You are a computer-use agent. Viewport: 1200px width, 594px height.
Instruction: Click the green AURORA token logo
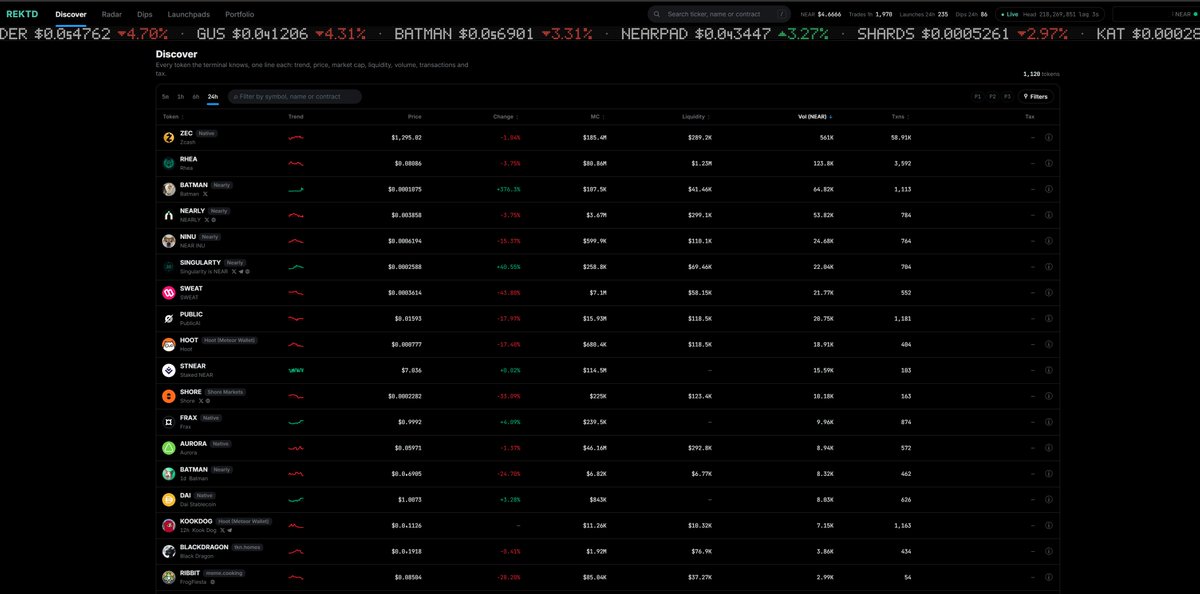point(169,448)
